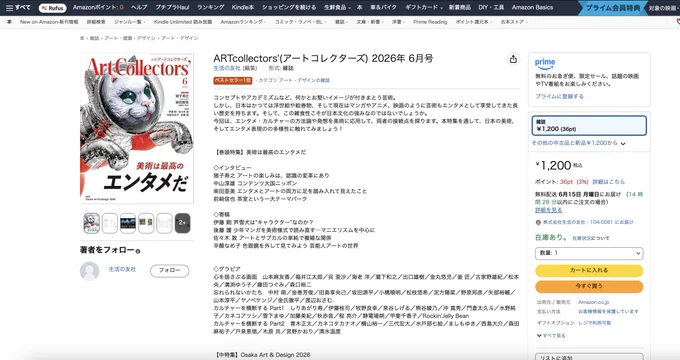This screenshot has height=360, width=680.
Task: Open Amazon Basics in top nav
Action: (532, 7)
